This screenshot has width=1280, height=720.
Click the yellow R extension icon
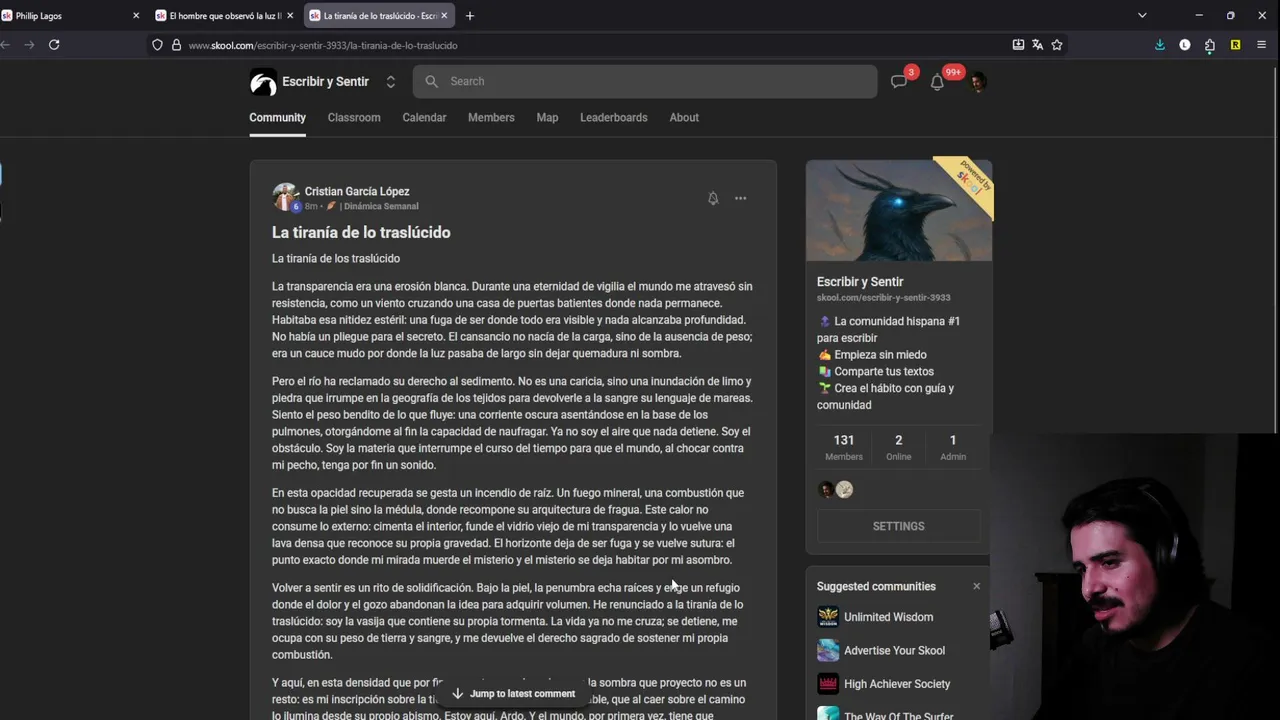(x=1235, y=45)
